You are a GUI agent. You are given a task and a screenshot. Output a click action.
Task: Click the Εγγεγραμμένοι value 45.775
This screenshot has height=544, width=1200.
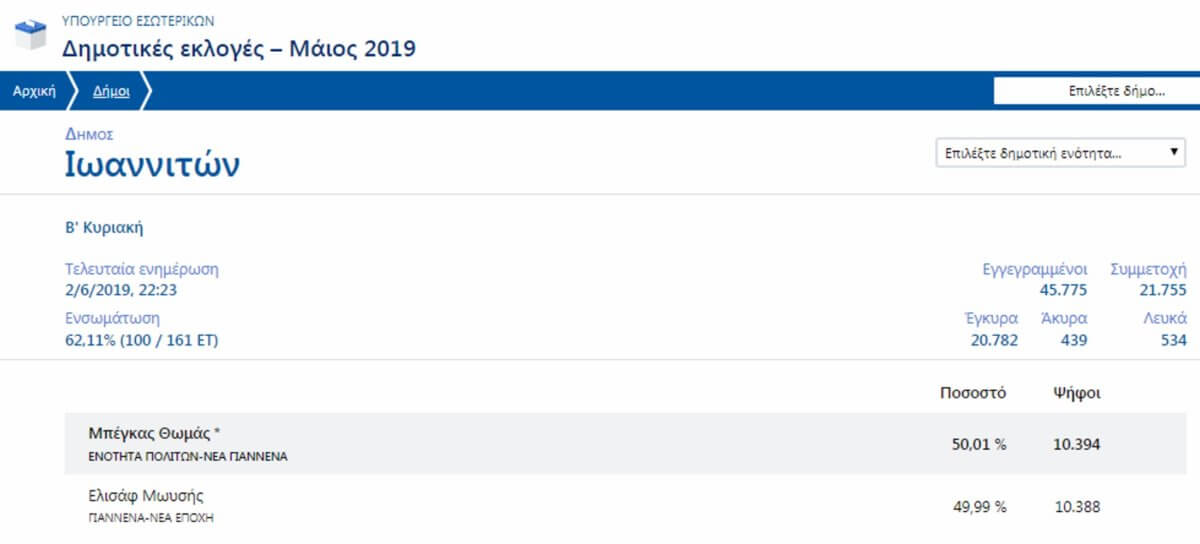(x=1064, y=291)
